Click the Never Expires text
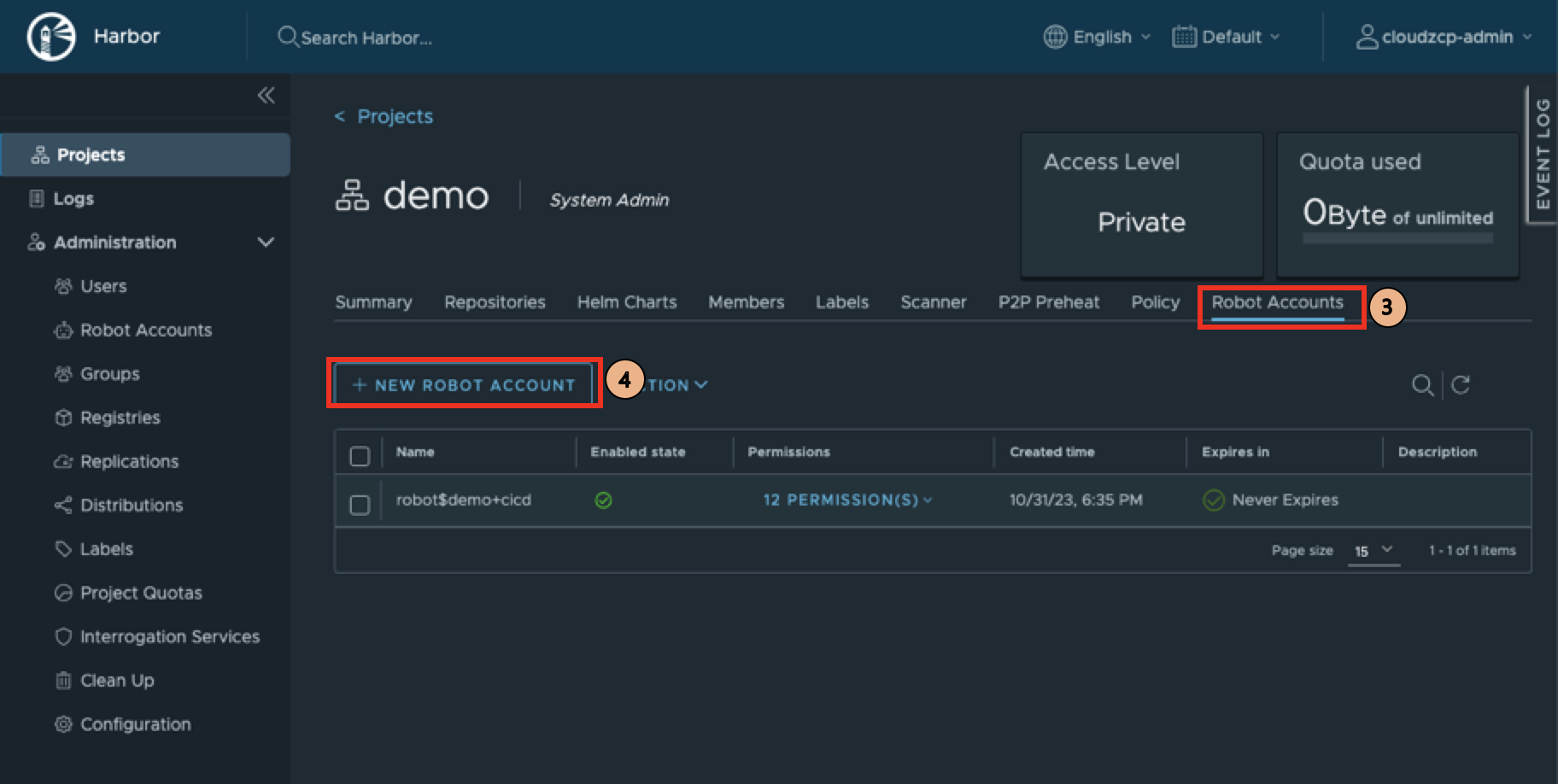 1285,500
